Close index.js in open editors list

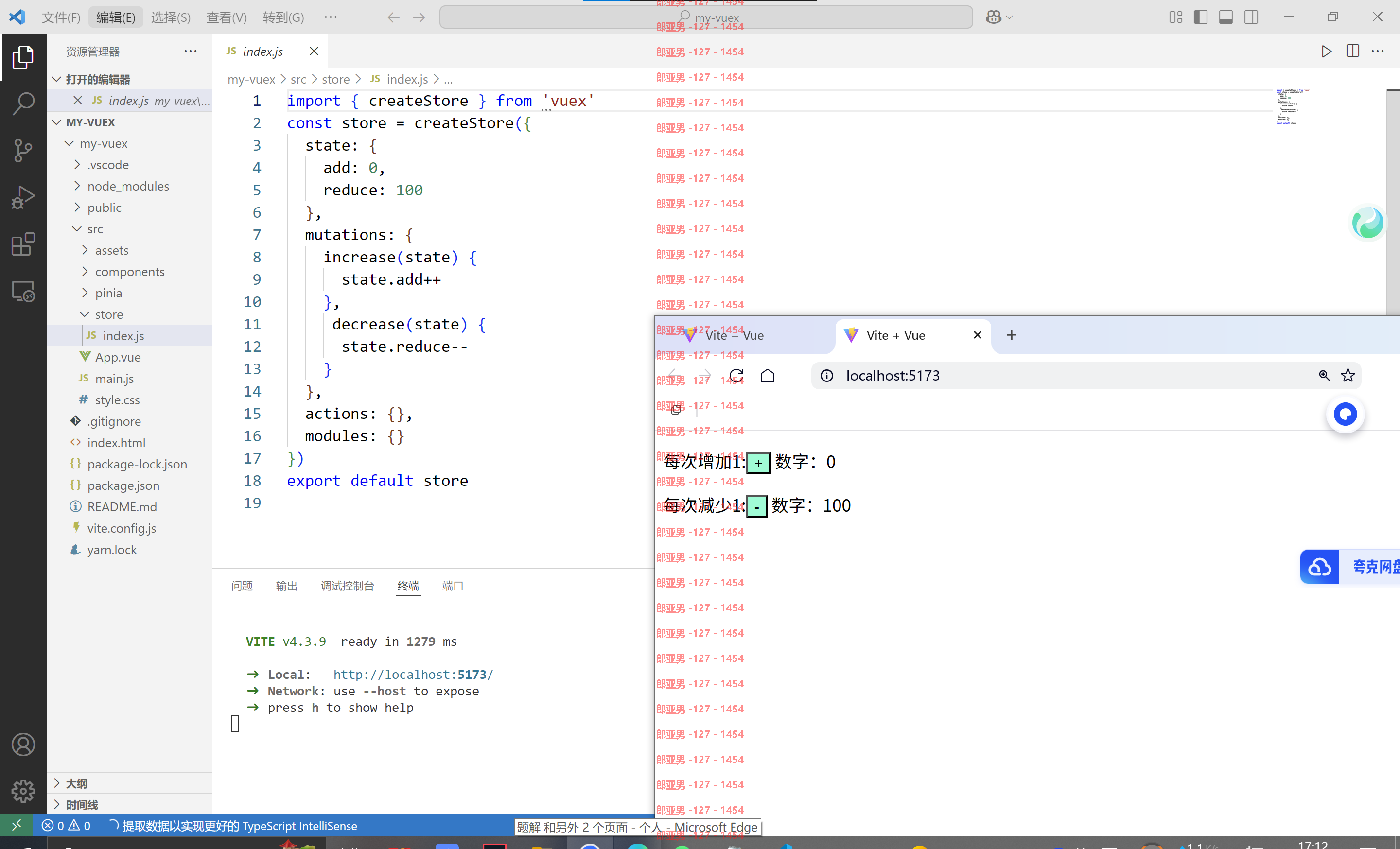coord(78,100)
